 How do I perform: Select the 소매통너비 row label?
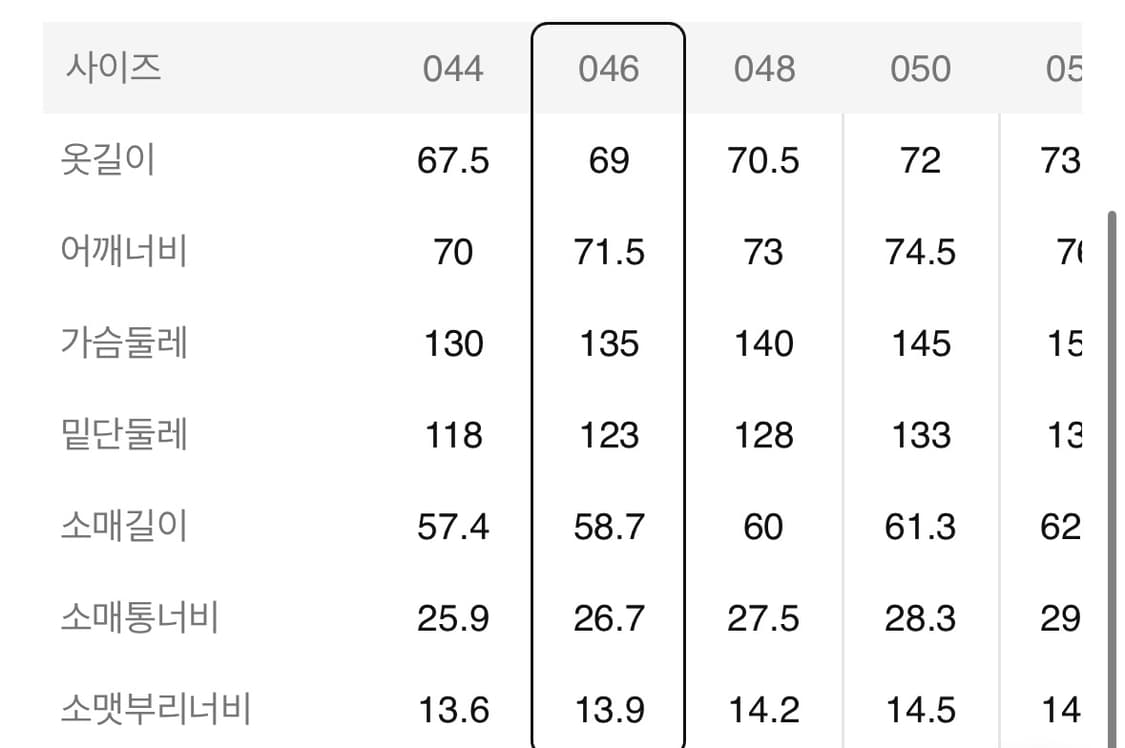139,618
